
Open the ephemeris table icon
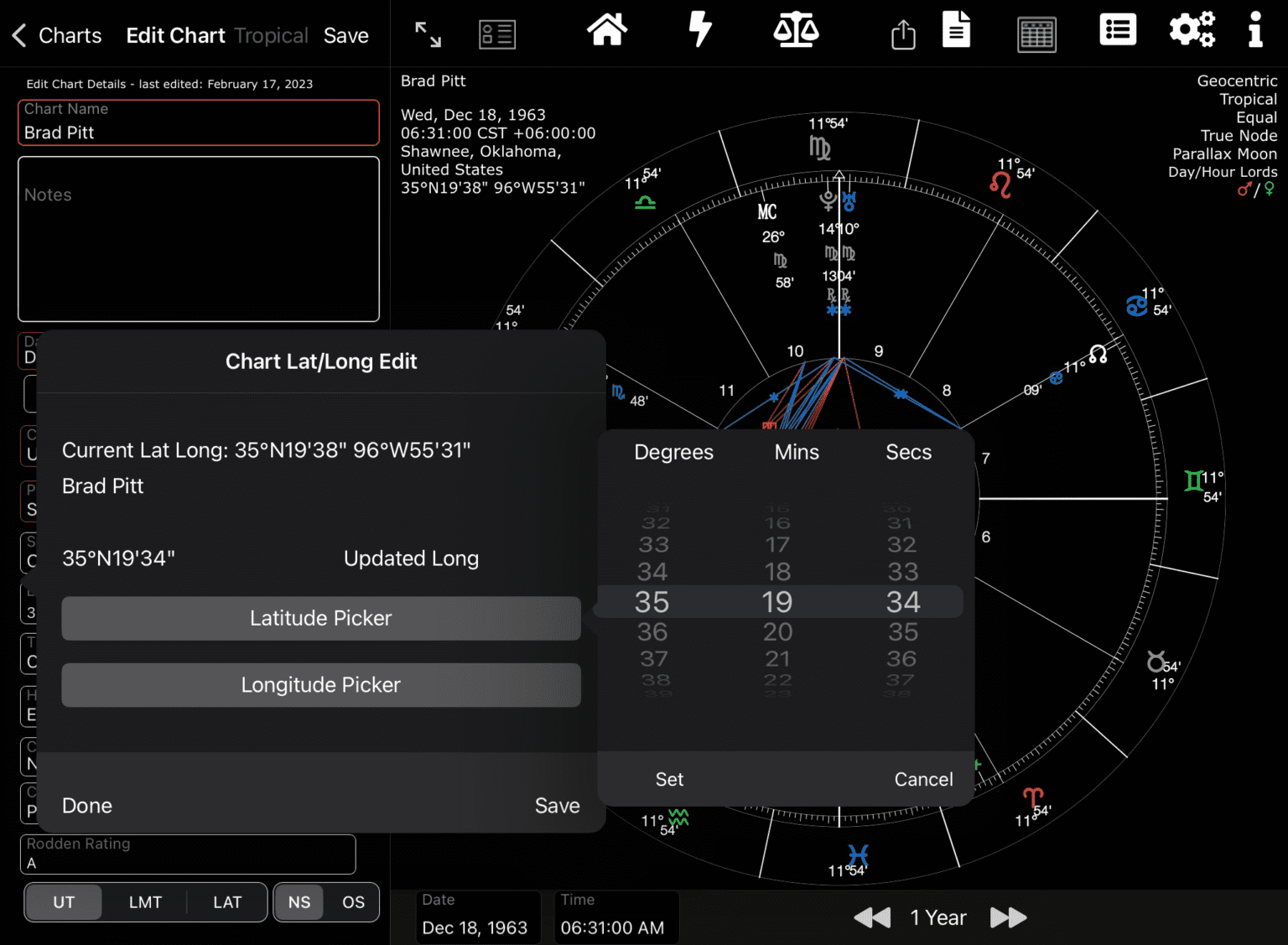coord(1036,34)
